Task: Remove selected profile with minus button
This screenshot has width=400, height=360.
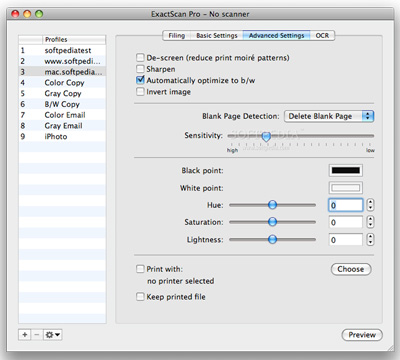Action: click(37, 334)
